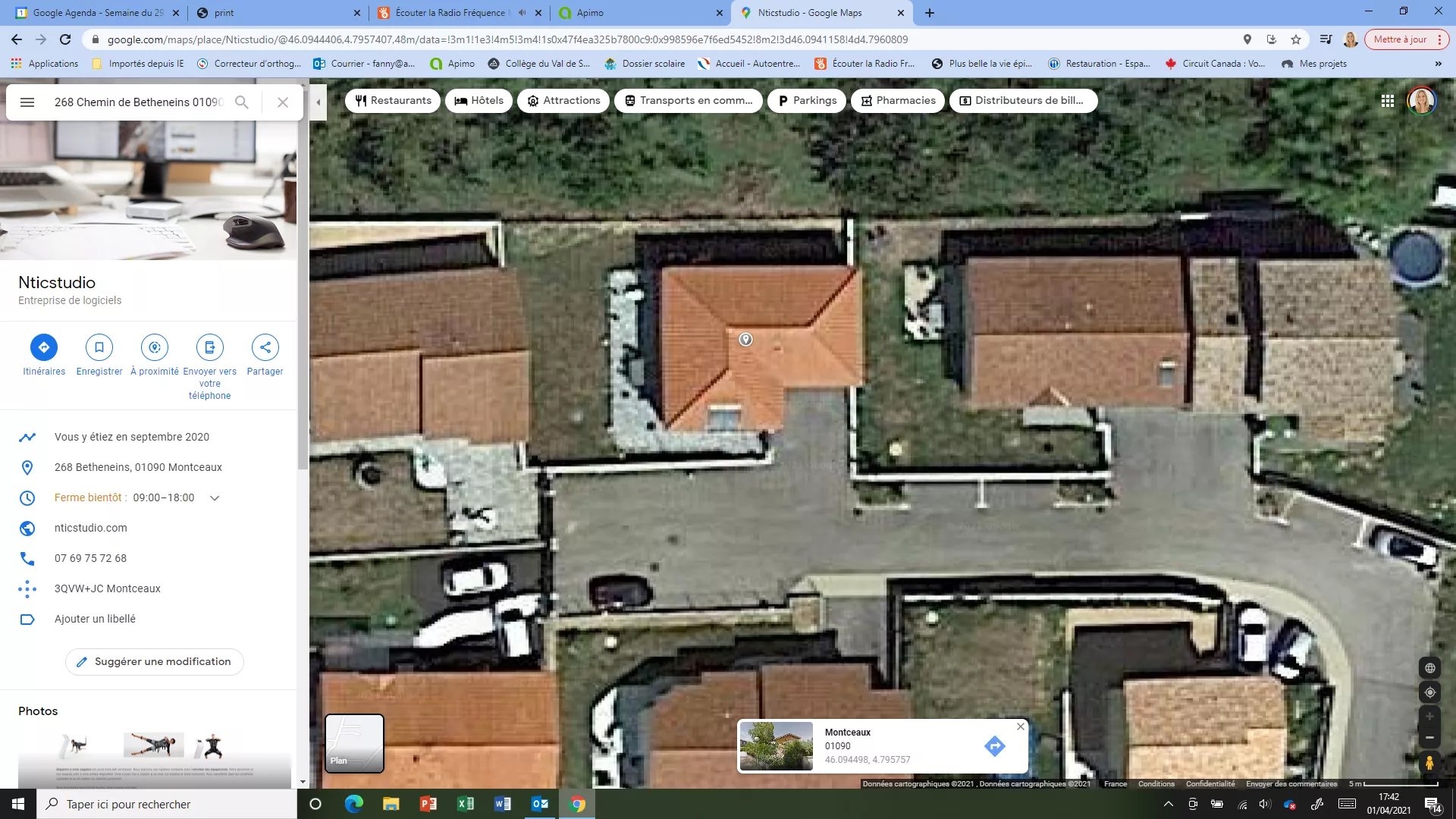Viewport: 1456px width, 819px height.
Task: Select the Distributeurs de billets chip
Action: [x=1024, y=100]
